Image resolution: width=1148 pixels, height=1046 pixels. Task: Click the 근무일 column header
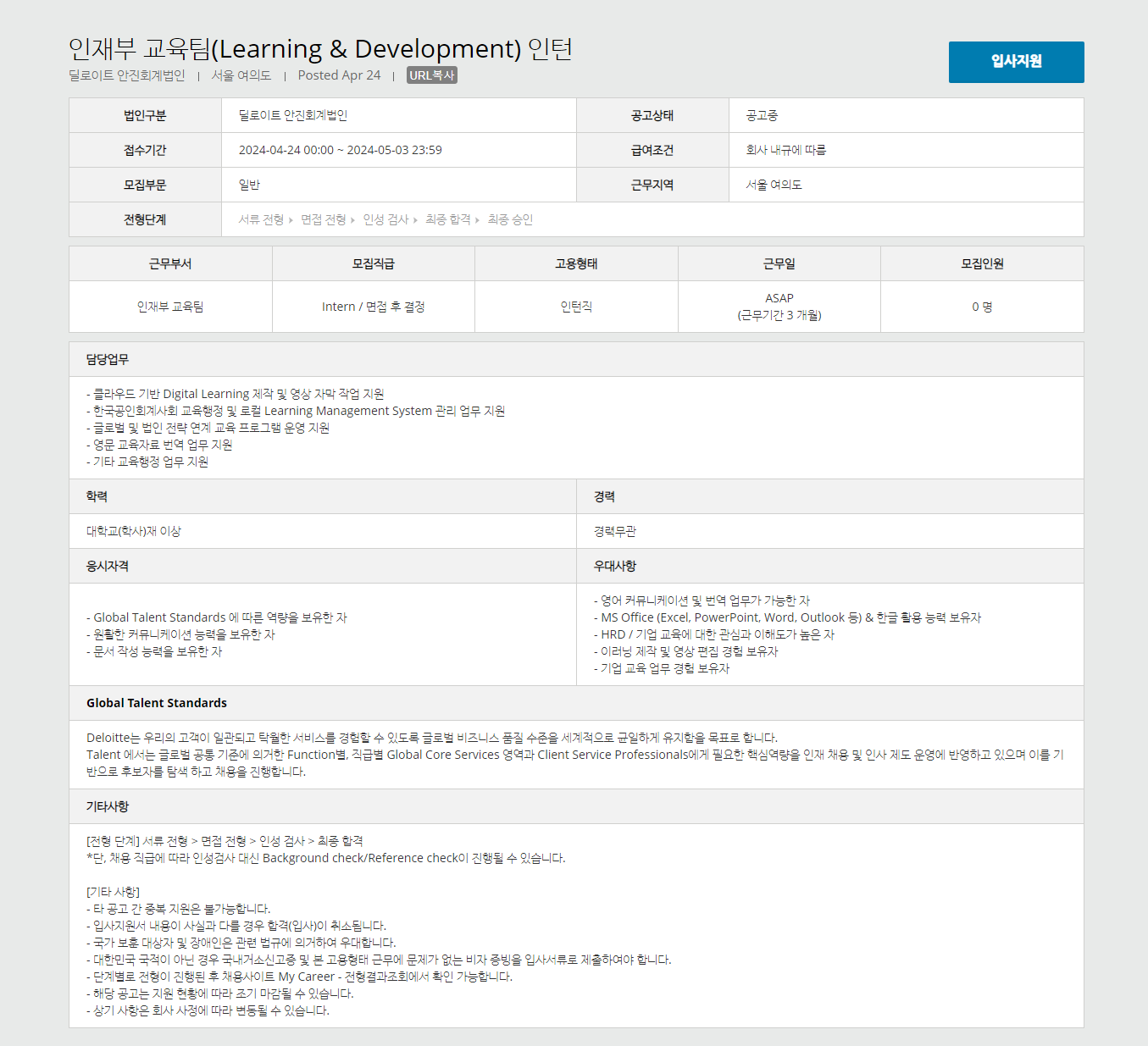[779, 263]
